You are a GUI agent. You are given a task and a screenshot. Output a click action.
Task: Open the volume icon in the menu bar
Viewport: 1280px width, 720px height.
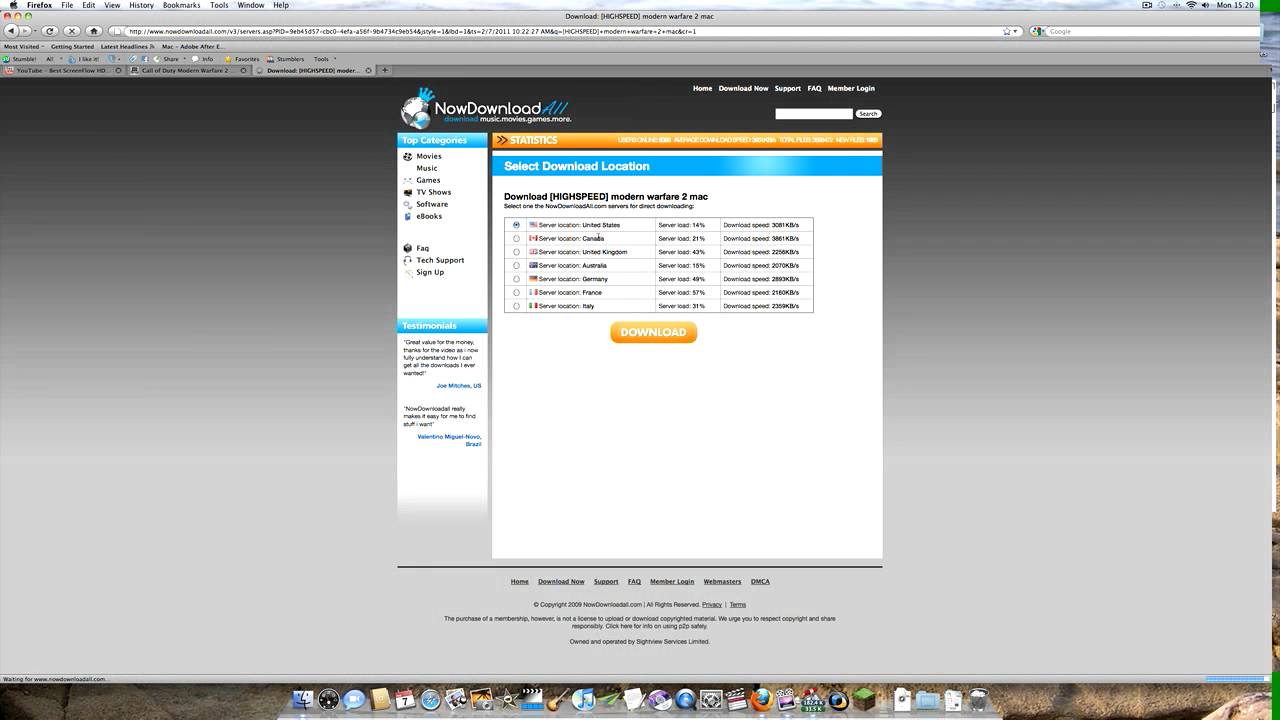[x=1207, y=5]
